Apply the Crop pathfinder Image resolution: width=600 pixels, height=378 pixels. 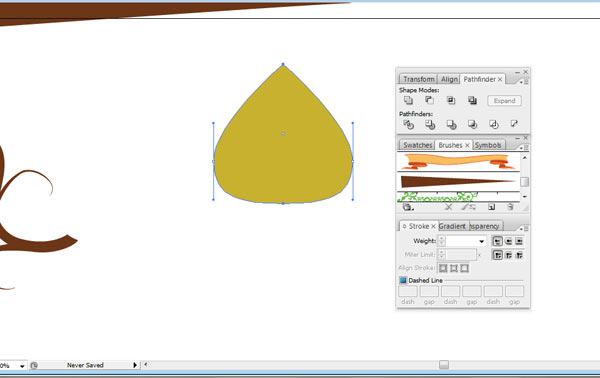472,124
